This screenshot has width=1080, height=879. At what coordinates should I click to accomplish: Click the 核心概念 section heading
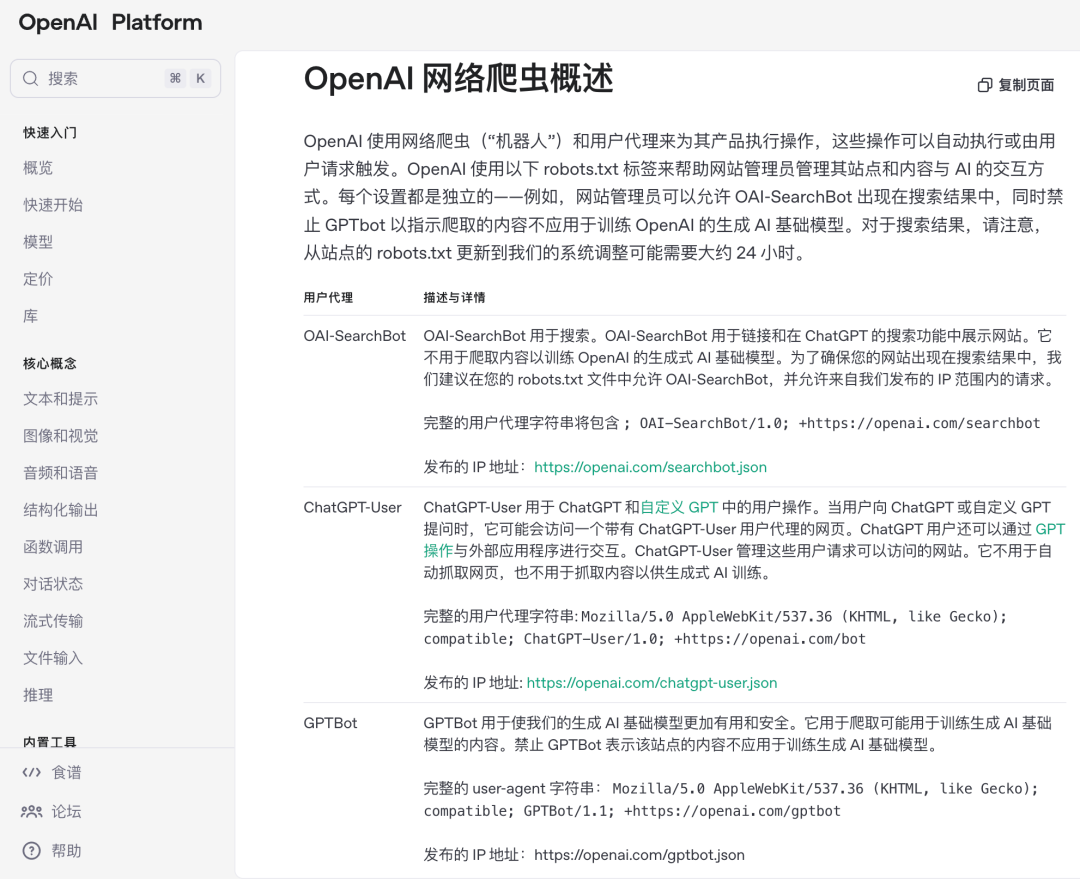coord(50,364)
